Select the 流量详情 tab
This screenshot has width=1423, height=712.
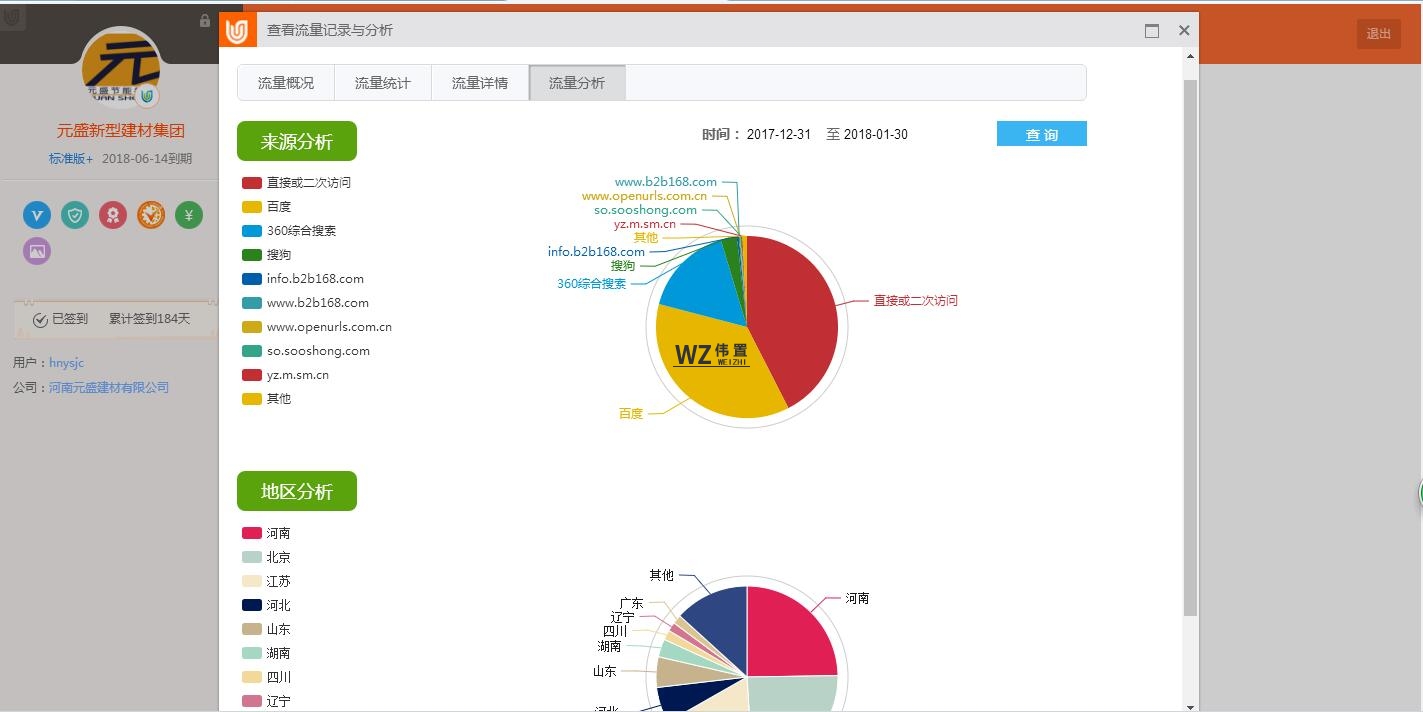[479, 83]
